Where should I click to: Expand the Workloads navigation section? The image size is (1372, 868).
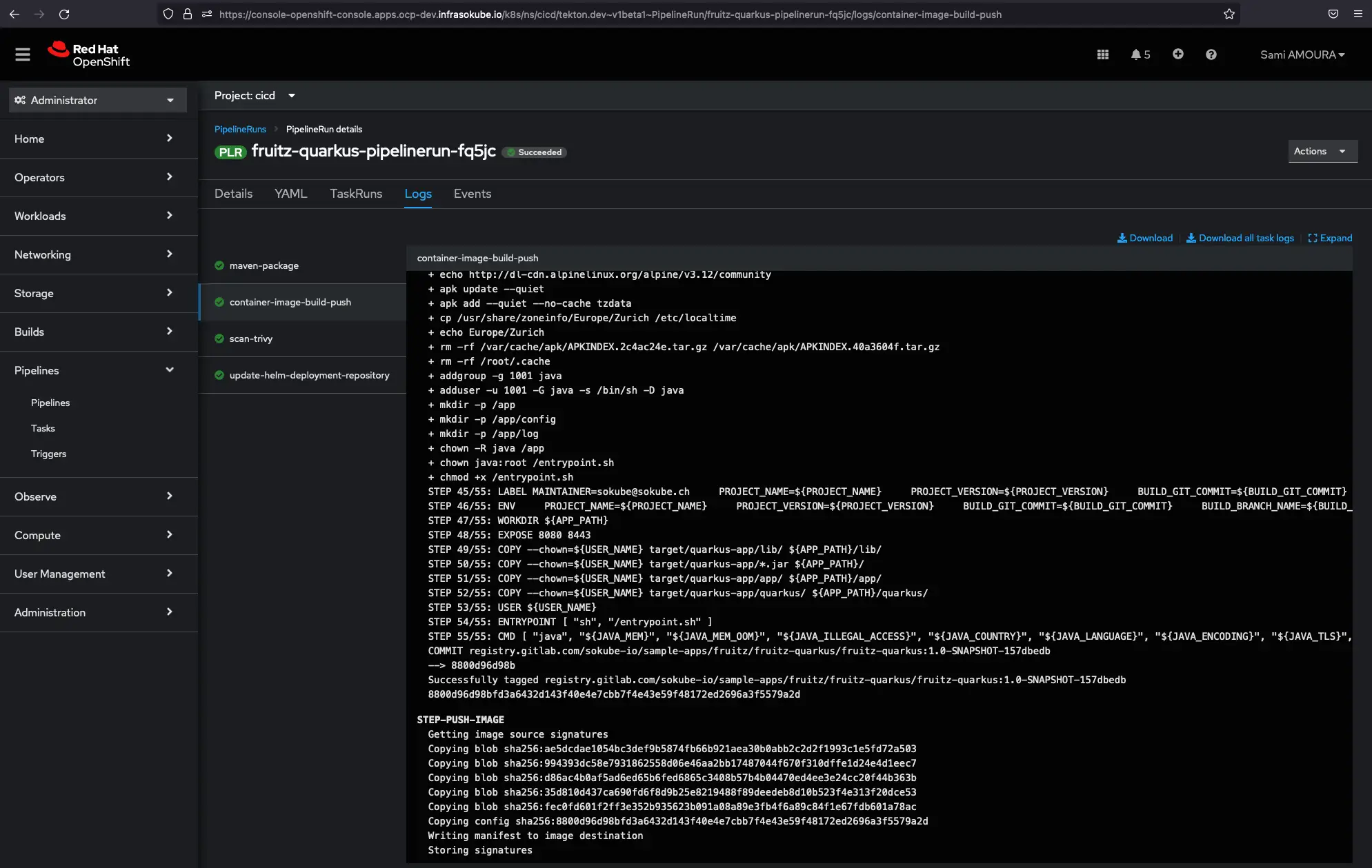pos(99,216)
